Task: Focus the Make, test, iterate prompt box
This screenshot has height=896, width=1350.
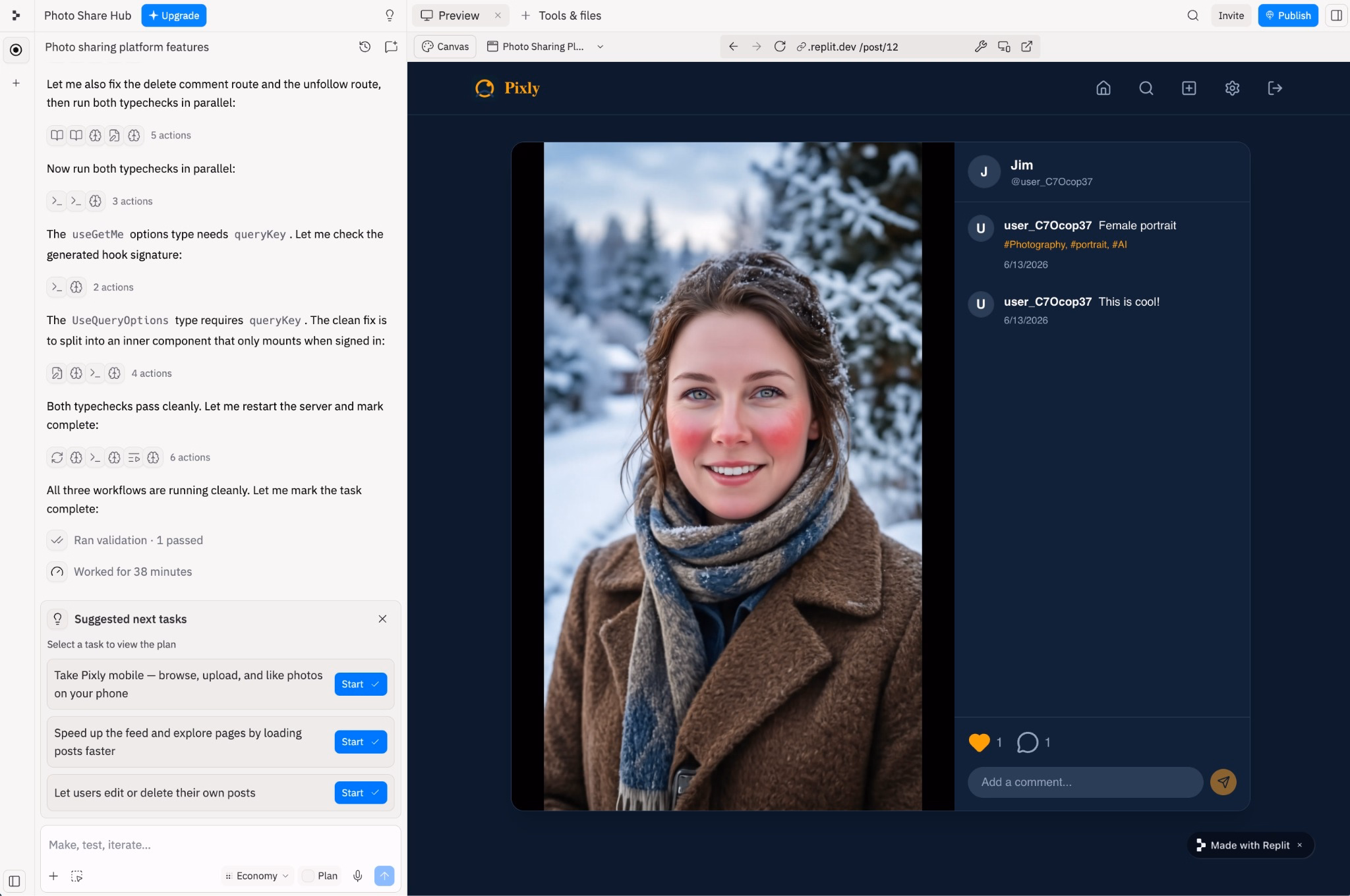Action: coord(220,845)
